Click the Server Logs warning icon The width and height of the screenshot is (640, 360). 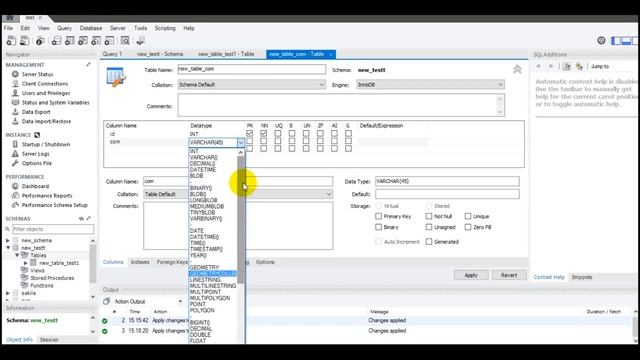coord(15,153)
